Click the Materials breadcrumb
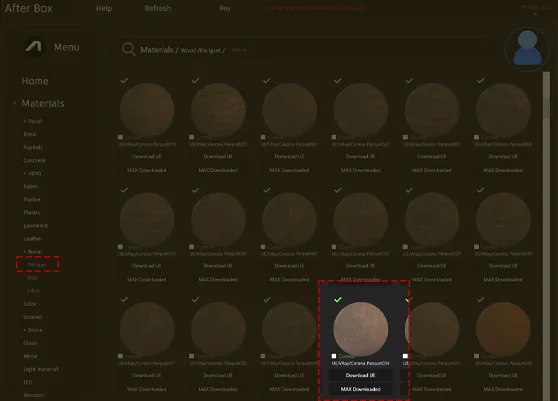This screenshot has width=558, height=401. pos(157,50)
